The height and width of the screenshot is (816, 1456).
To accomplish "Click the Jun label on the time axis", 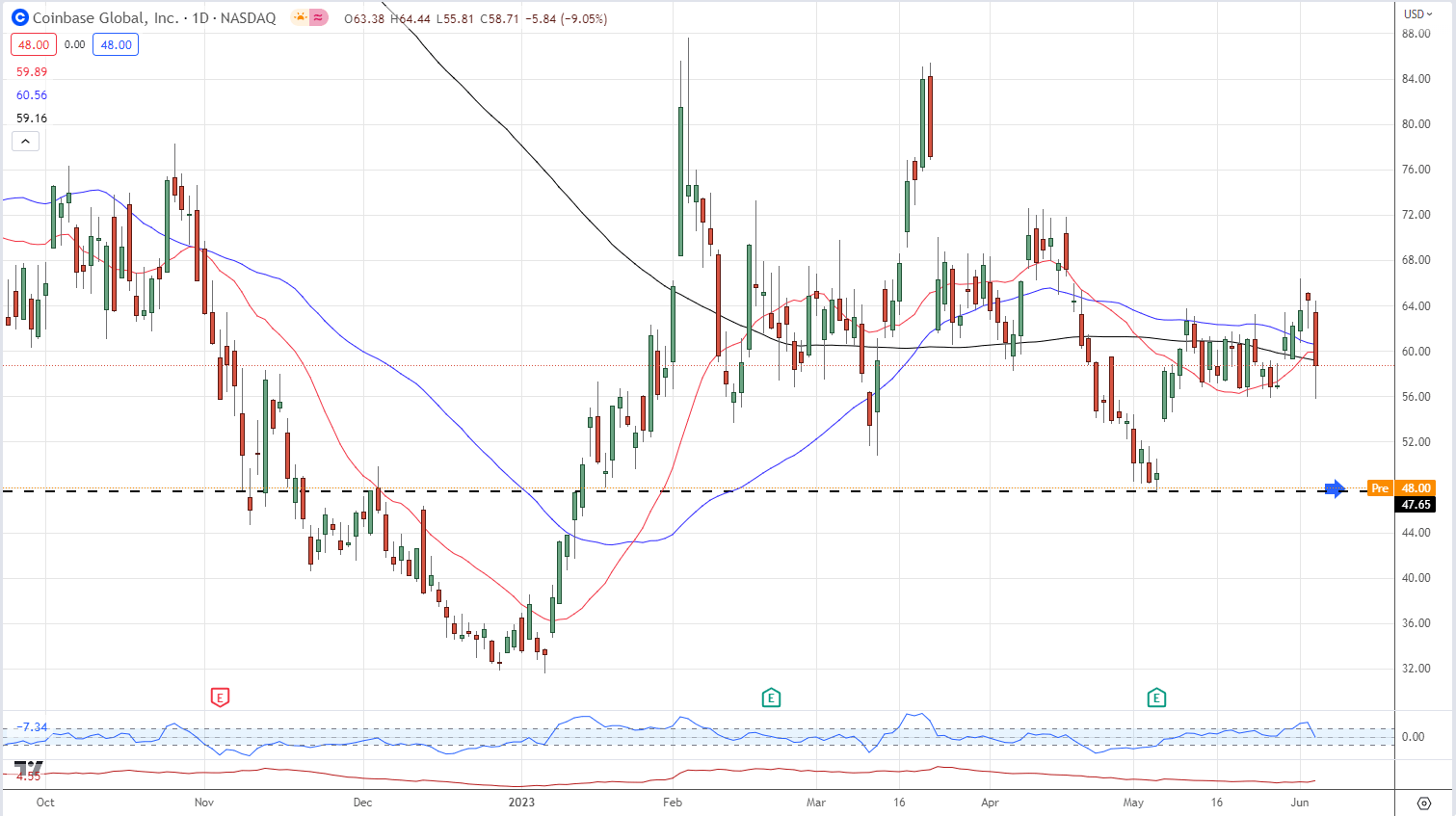I will coord(1300,803).
